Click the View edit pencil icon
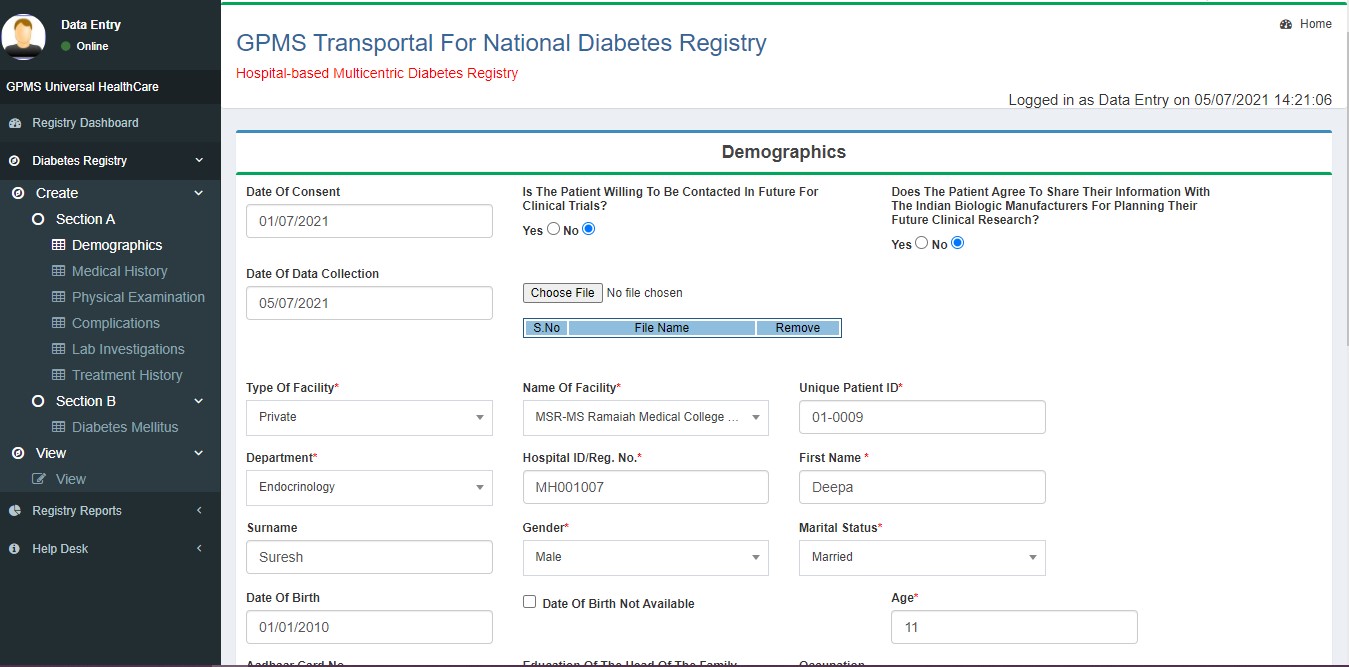 40,479
